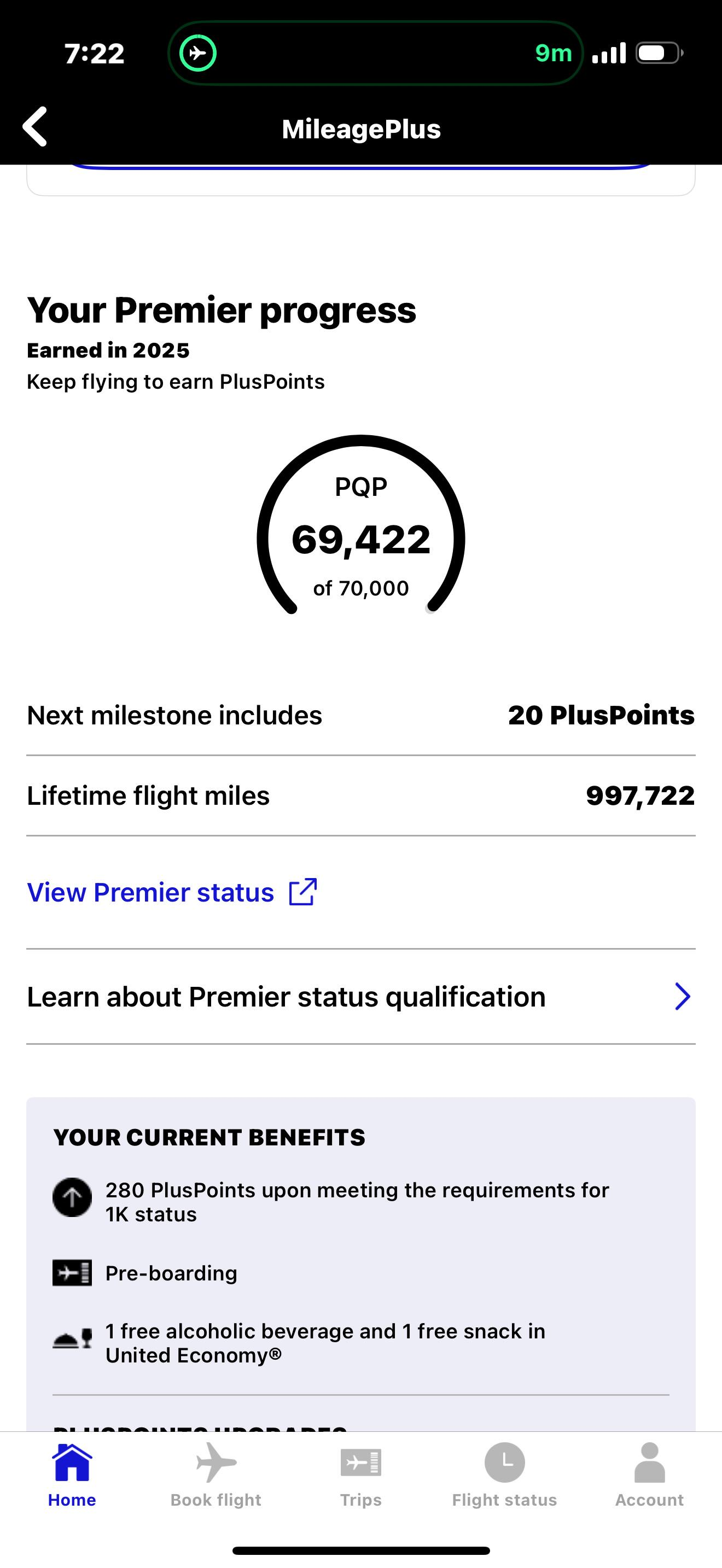Expand Learn about Premier status qualification chevron
The height and width of the screenshot is (1568, 722).
tap(683, 997)
